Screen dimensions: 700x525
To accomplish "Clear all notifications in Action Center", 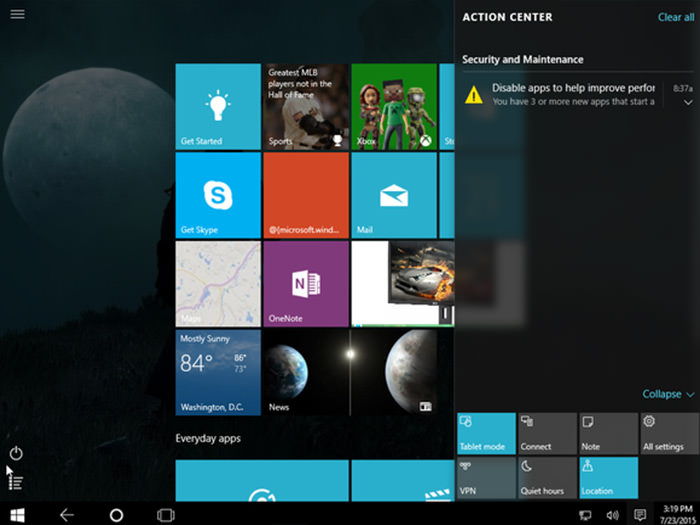I will point(675,17).
